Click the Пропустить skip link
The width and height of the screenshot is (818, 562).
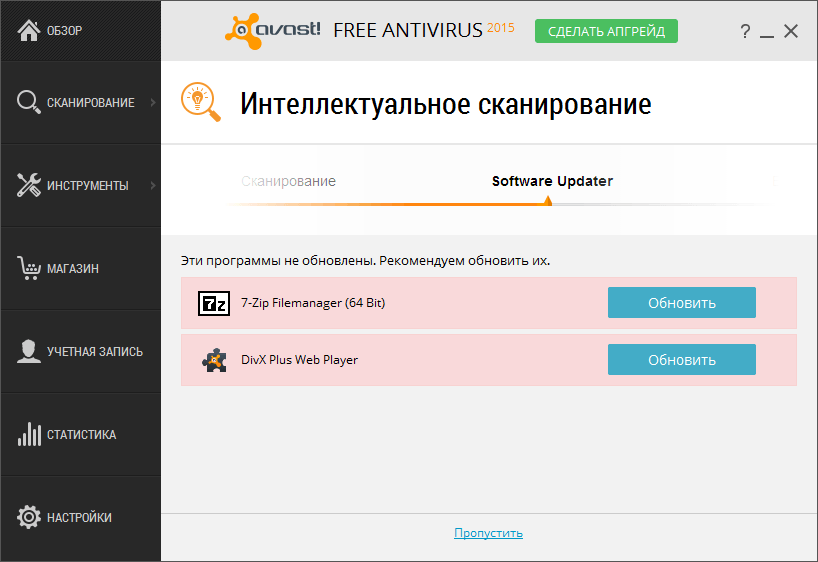pyautogui.click(x=488, y=533)
